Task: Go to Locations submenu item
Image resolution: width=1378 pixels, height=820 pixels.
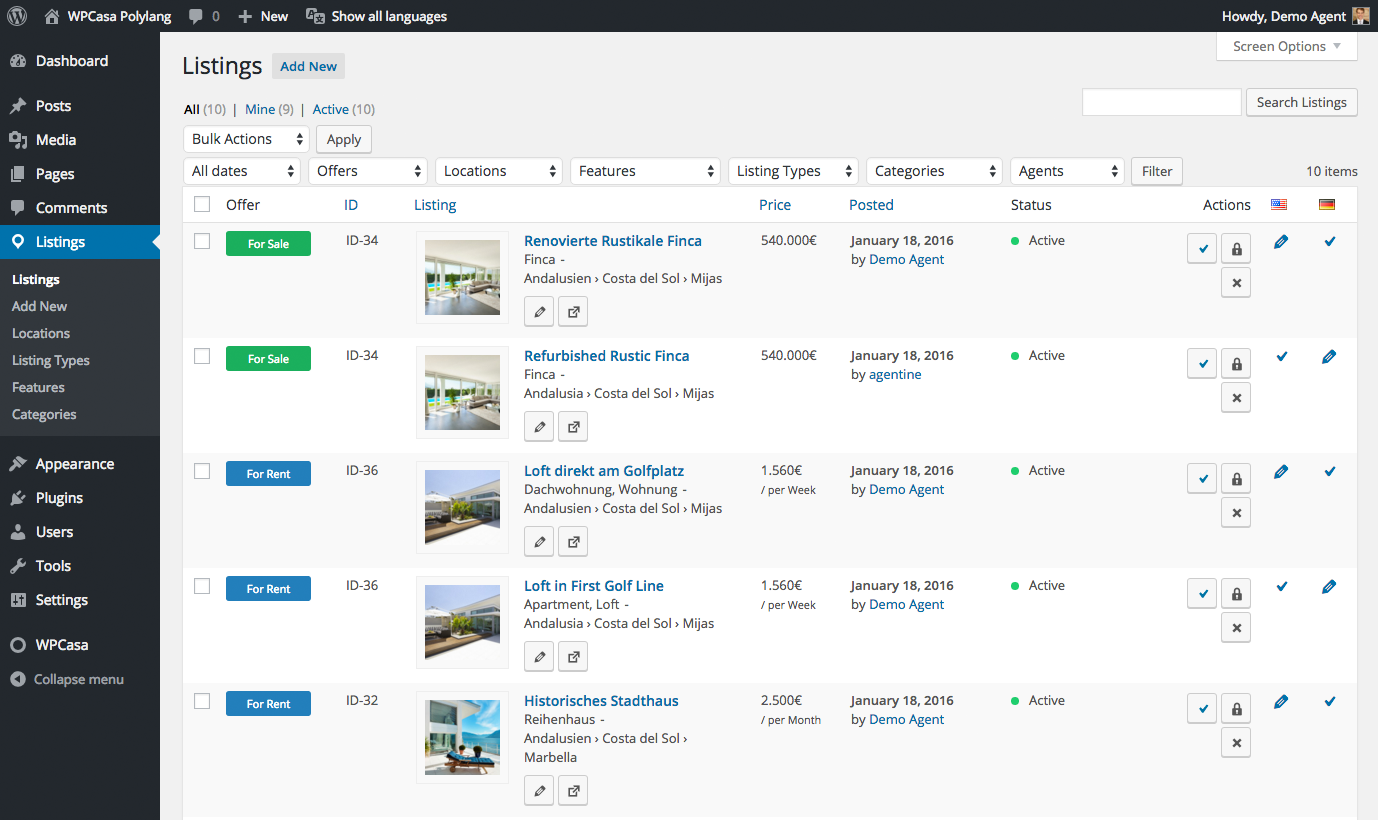Action: click(41, 333)
